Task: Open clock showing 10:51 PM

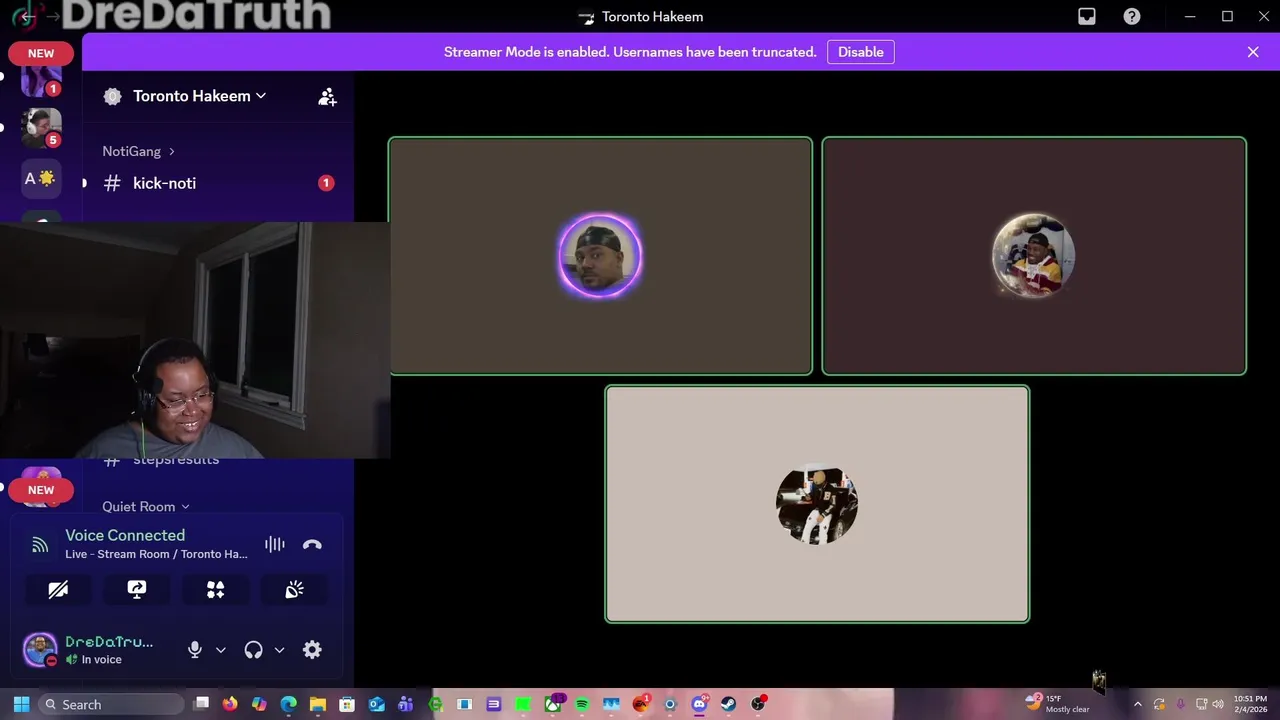Action: pyautogui.click(x=1250, y=704)
